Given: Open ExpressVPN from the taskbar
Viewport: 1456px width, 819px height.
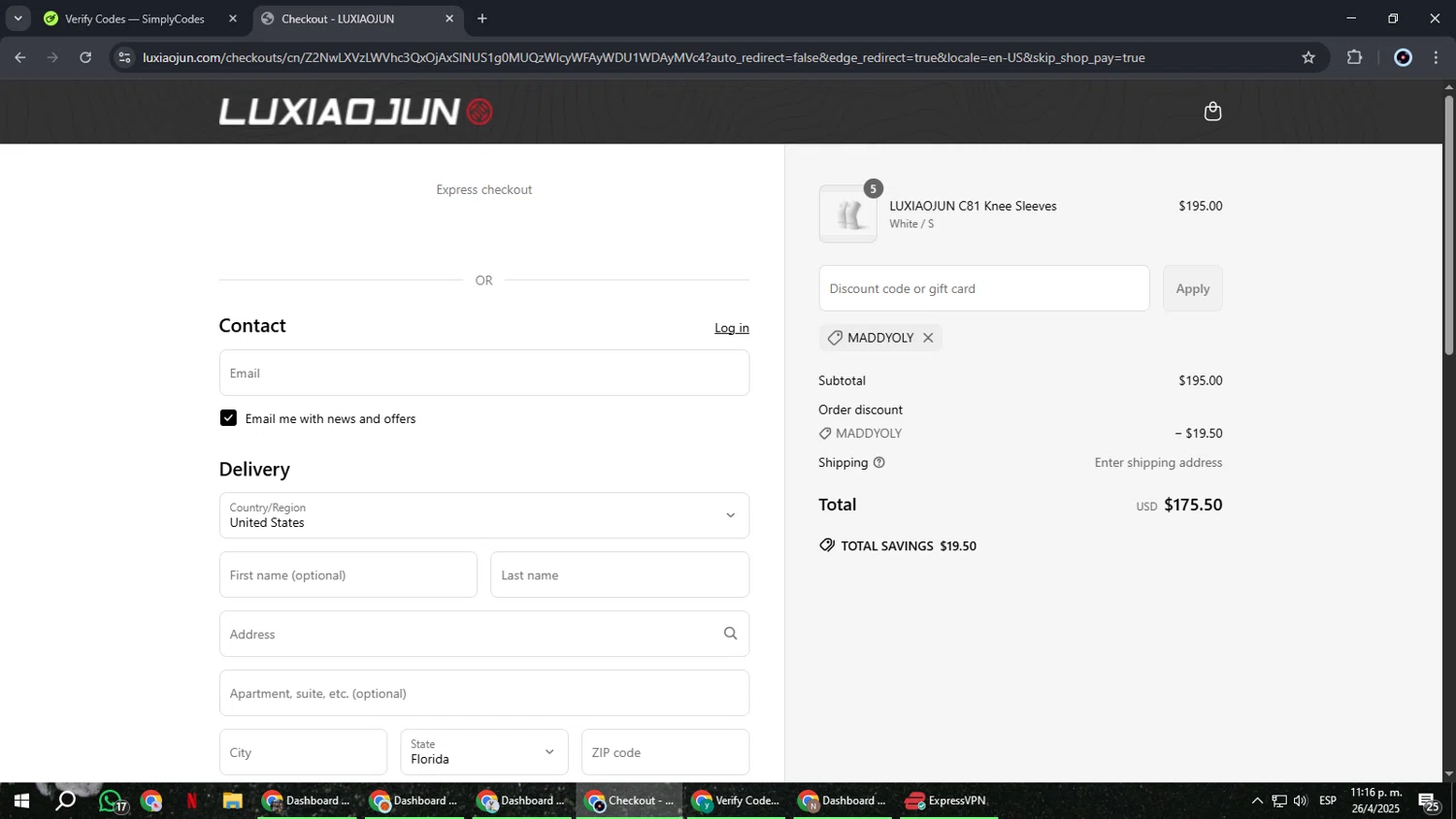Looking at the screenshot, I should coord(947,802).
